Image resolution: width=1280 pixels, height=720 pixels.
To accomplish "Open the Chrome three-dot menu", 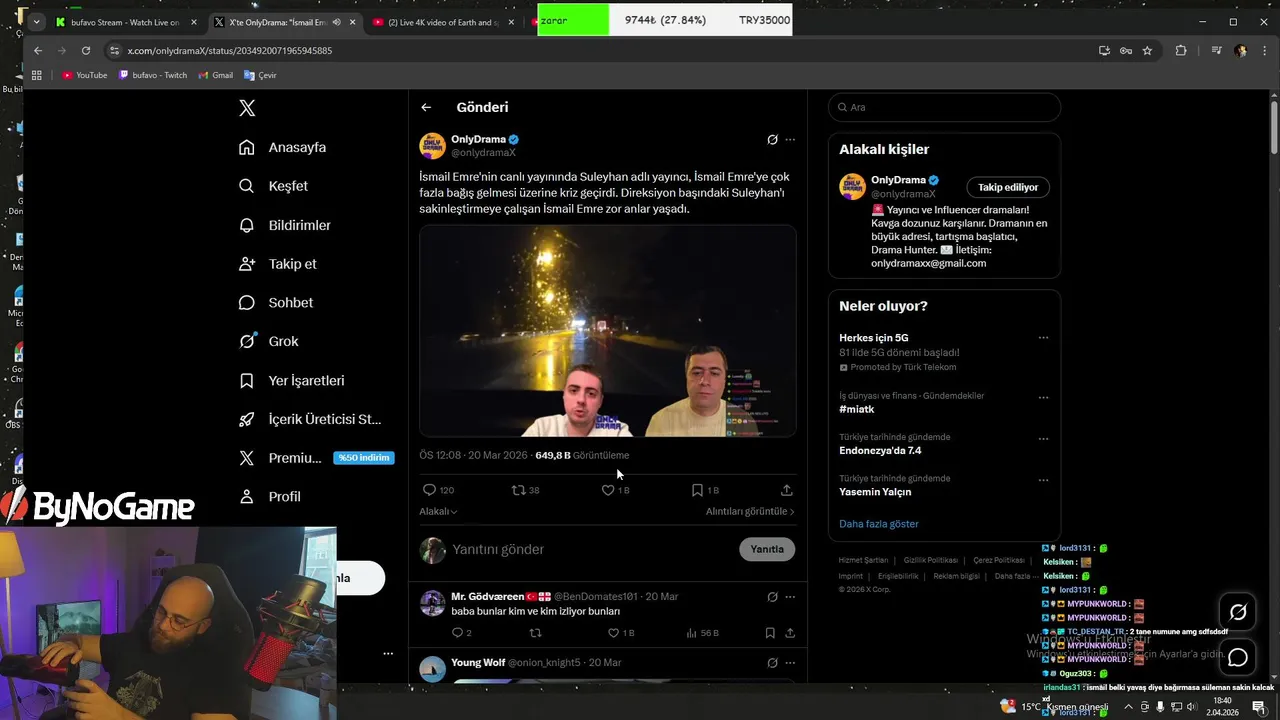I will tap(1263, 51).
